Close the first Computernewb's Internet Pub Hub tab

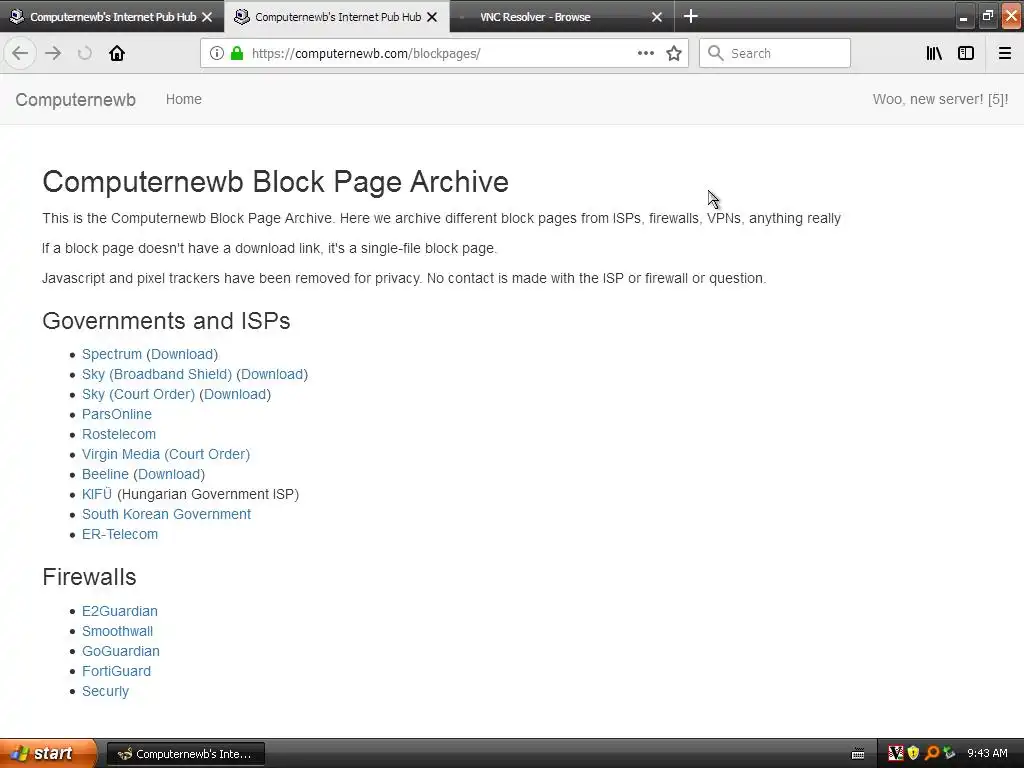207,17
